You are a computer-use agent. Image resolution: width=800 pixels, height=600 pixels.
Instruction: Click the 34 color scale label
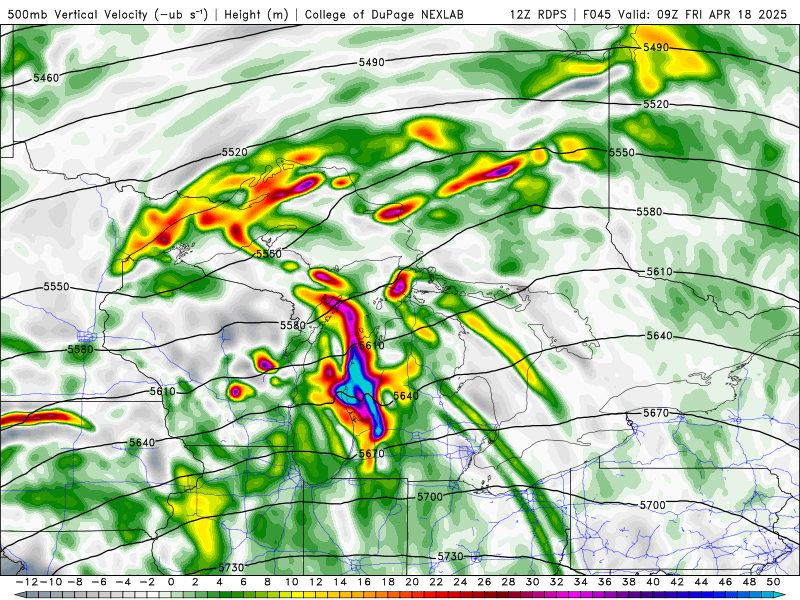[x=581, y=582]
